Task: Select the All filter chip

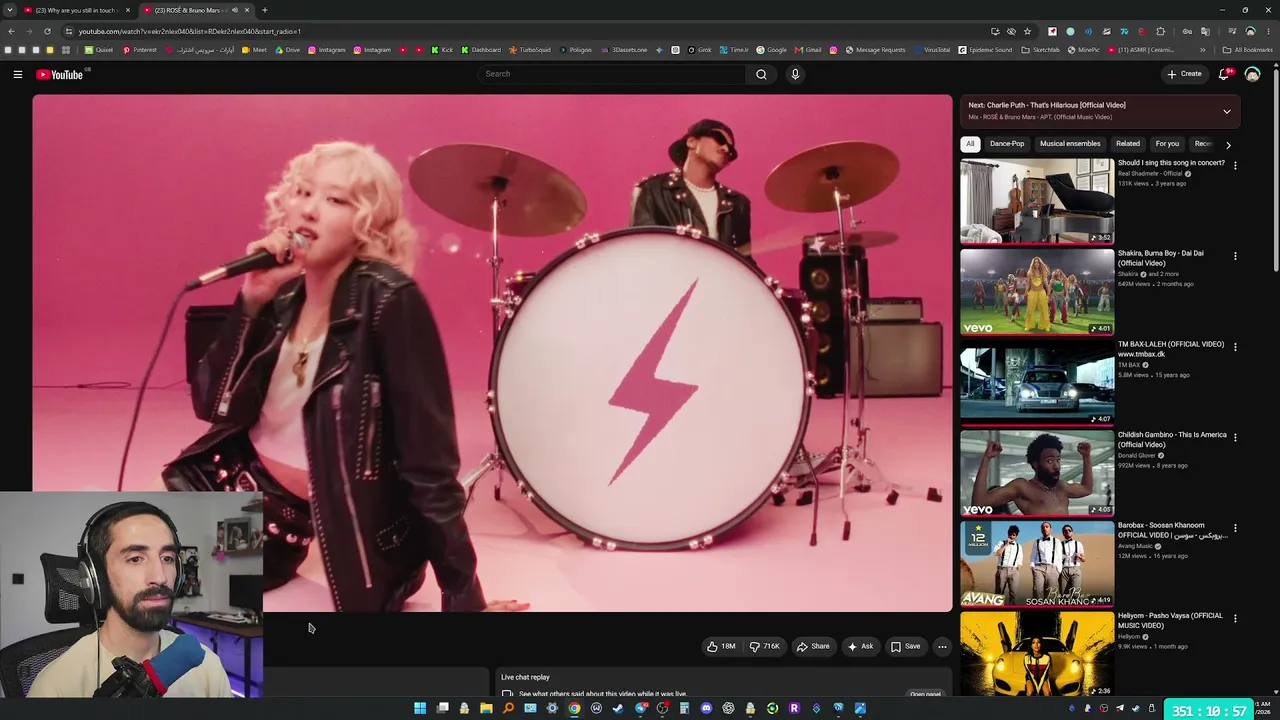Action: (x=970, y=144)
